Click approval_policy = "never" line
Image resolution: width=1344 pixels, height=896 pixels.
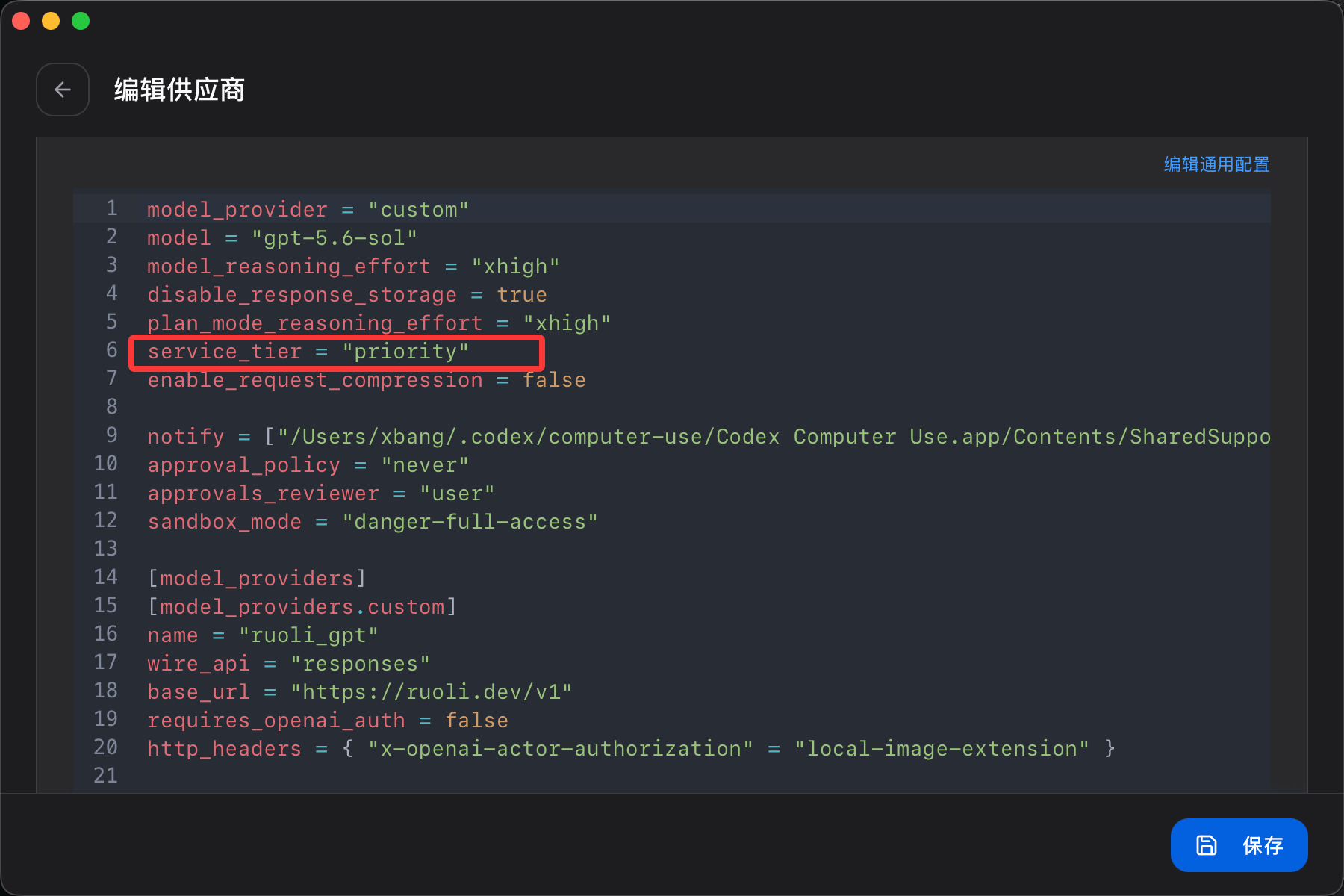[308, 464]
